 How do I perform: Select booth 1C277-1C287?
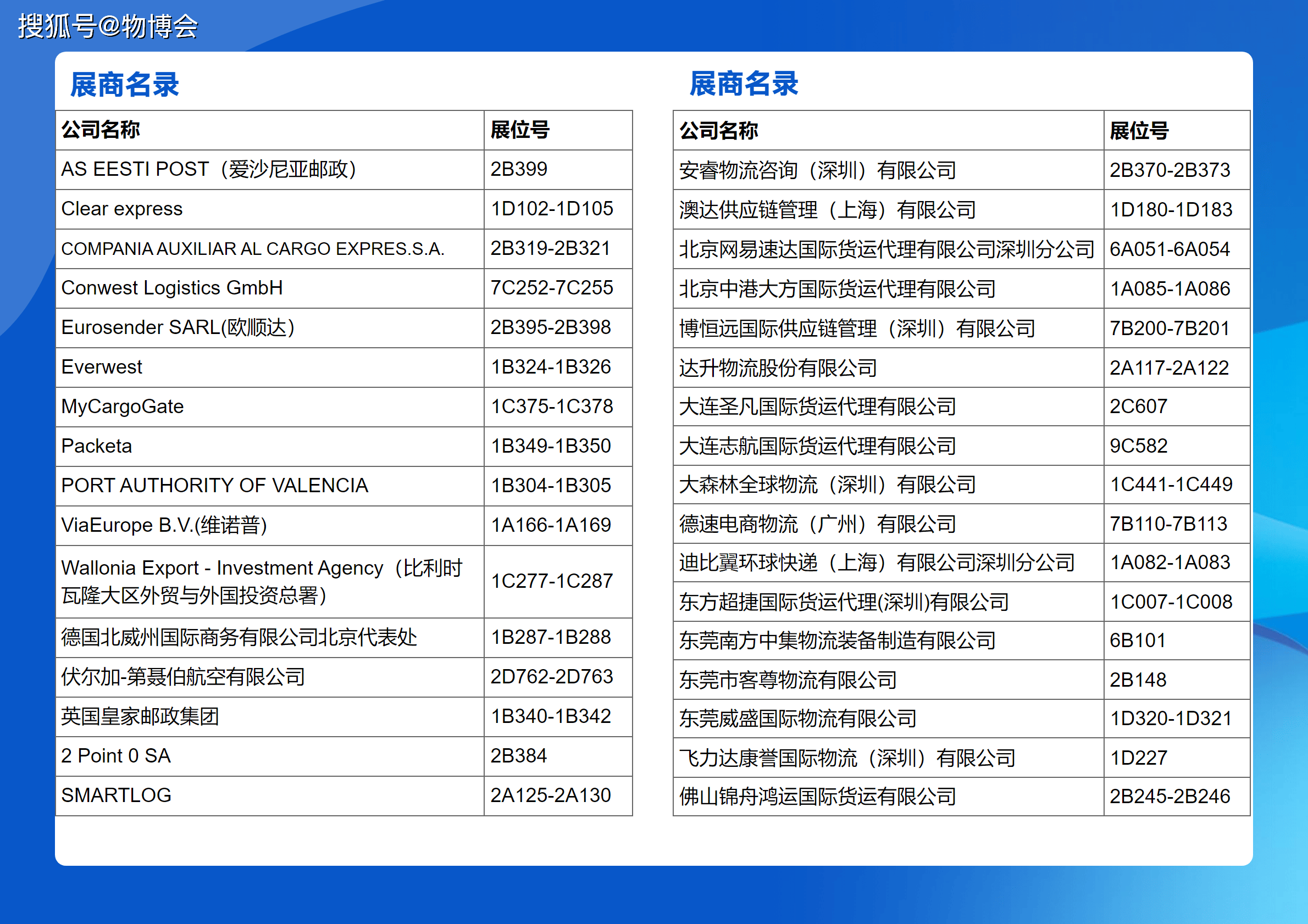[x=551, y=581]
